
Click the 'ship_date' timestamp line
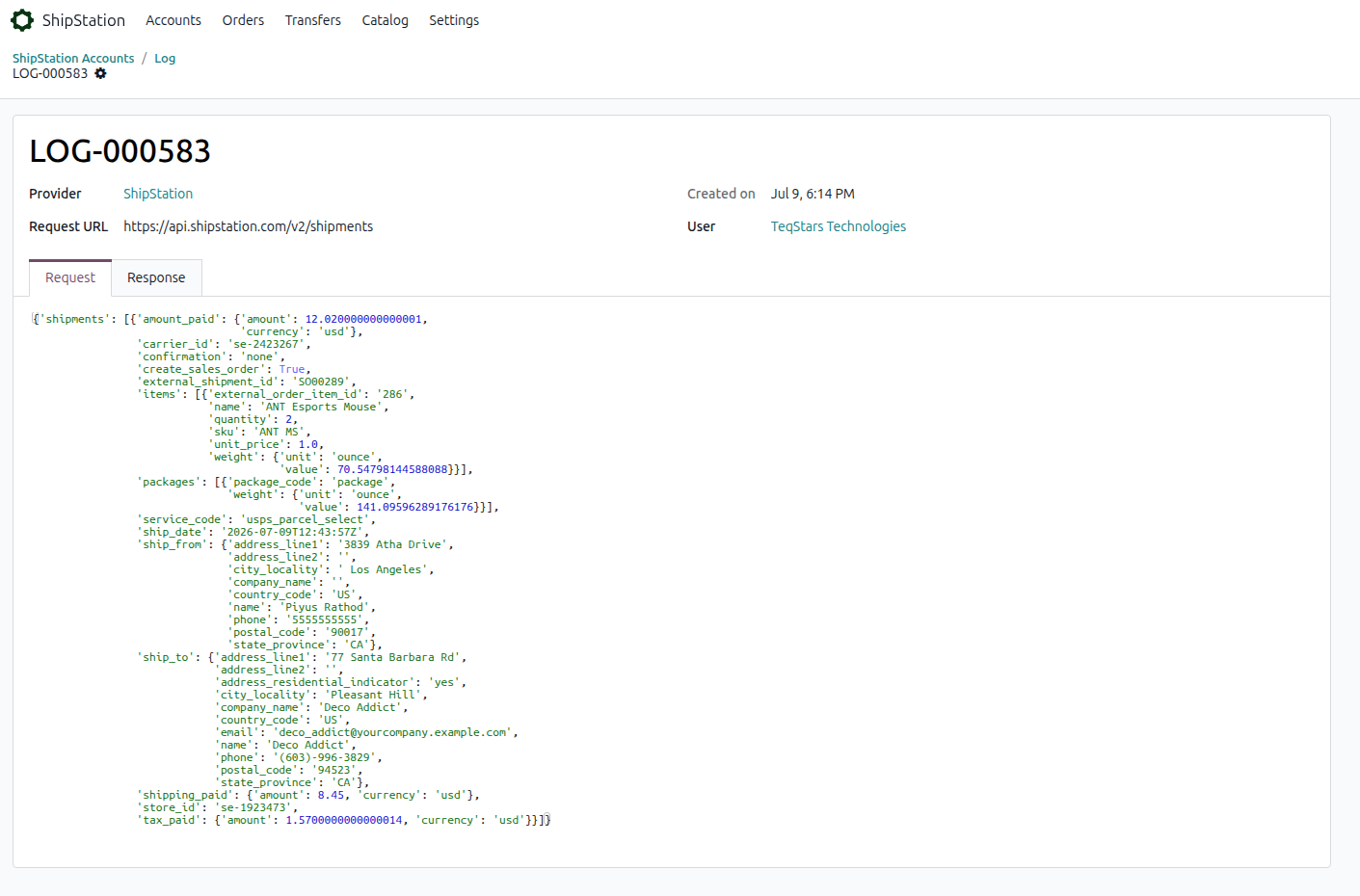(253, 532)
